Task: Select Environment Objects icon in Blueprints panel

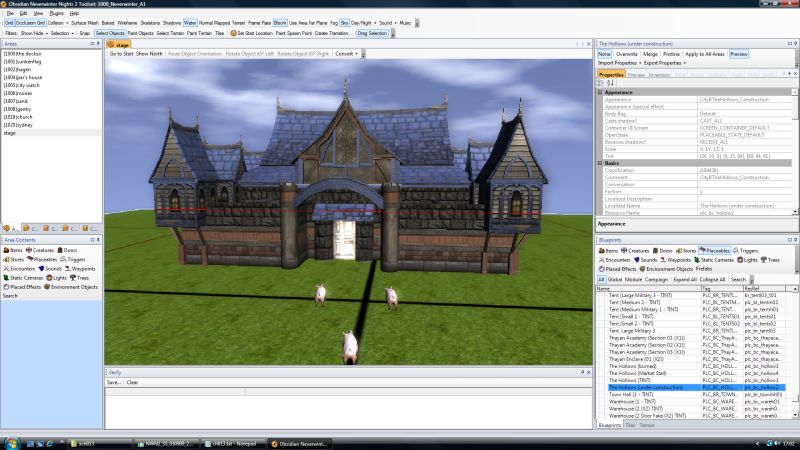Action: point(642,269)
